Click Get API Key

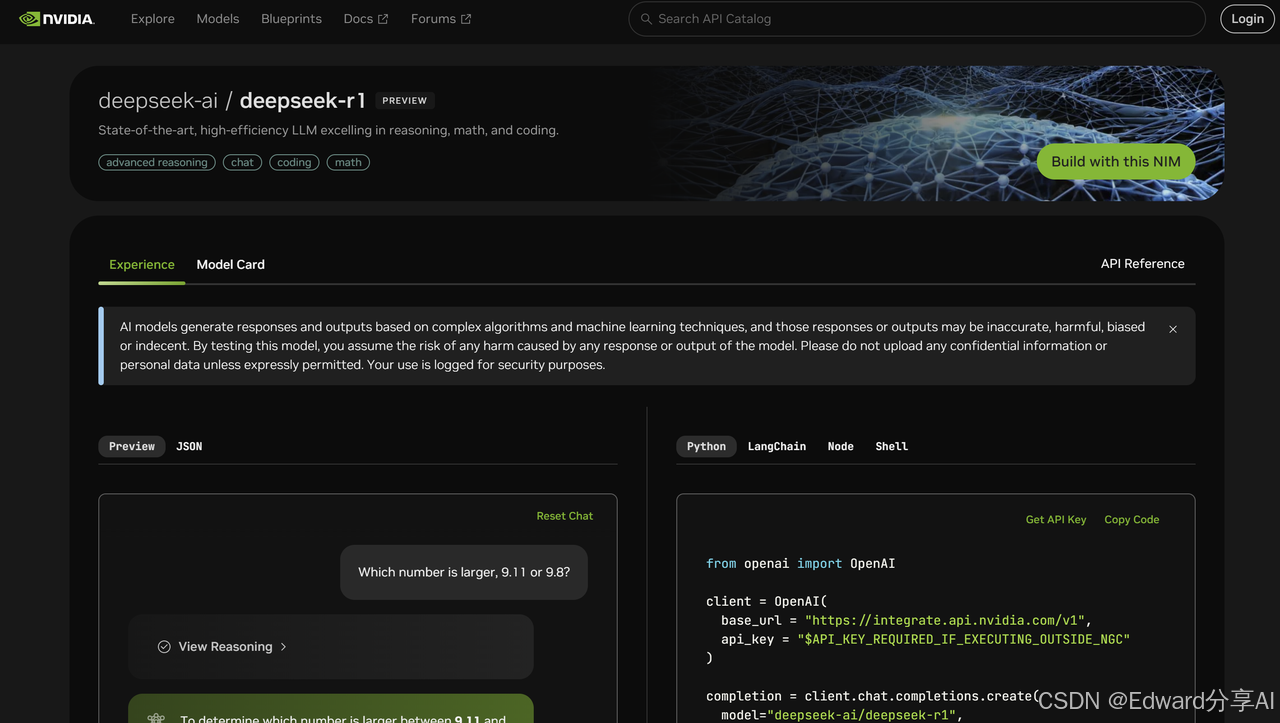pos(1056,520)
